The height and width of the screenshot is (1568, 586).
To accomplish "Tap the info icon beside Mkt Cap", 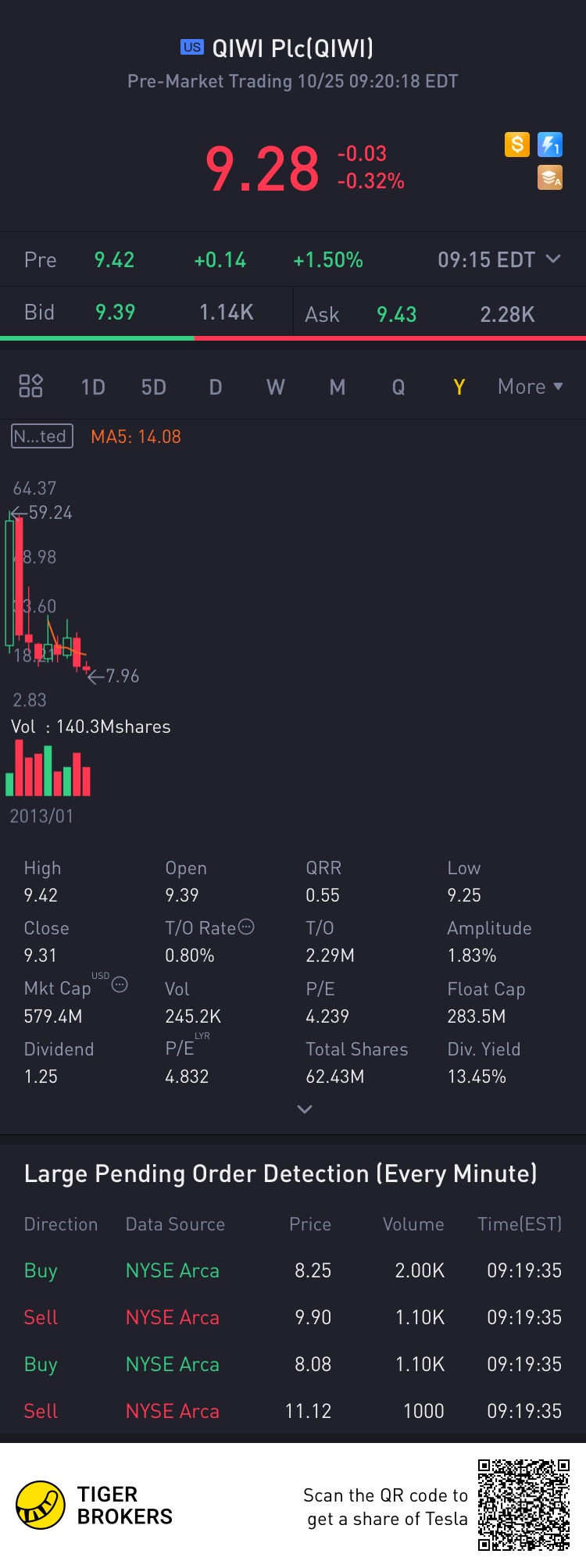I will click(120, 985).
